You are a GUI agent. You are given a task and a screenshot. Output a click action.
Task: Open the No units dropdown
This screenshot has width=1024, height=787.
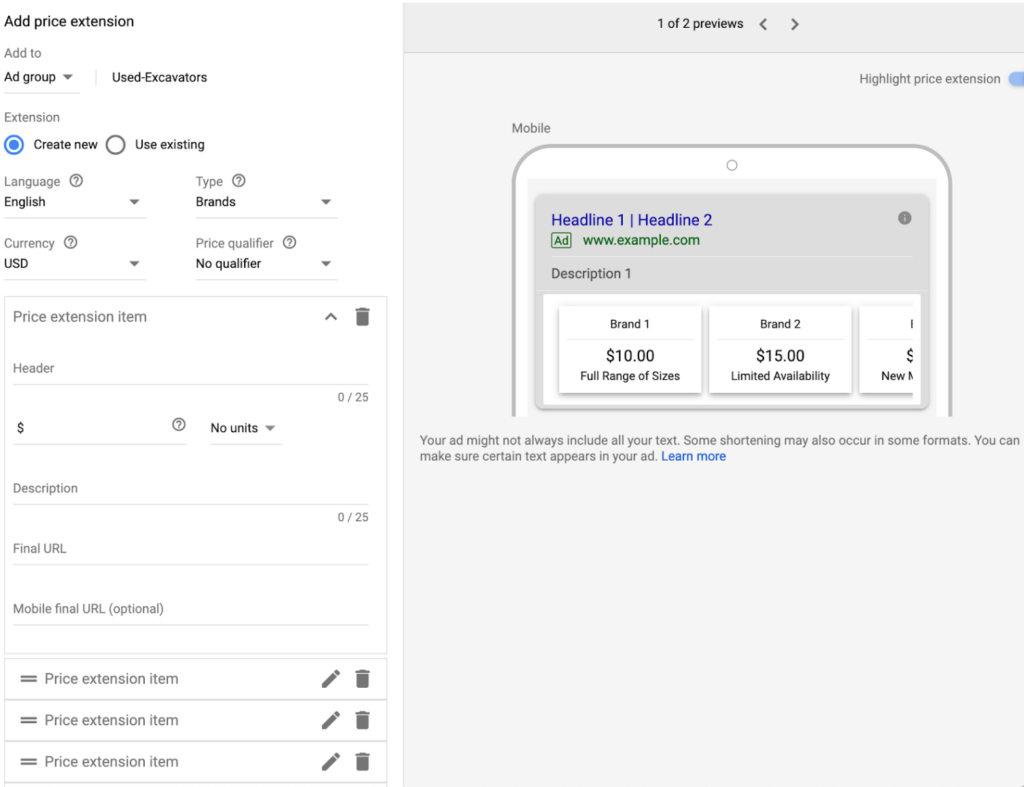246,428
